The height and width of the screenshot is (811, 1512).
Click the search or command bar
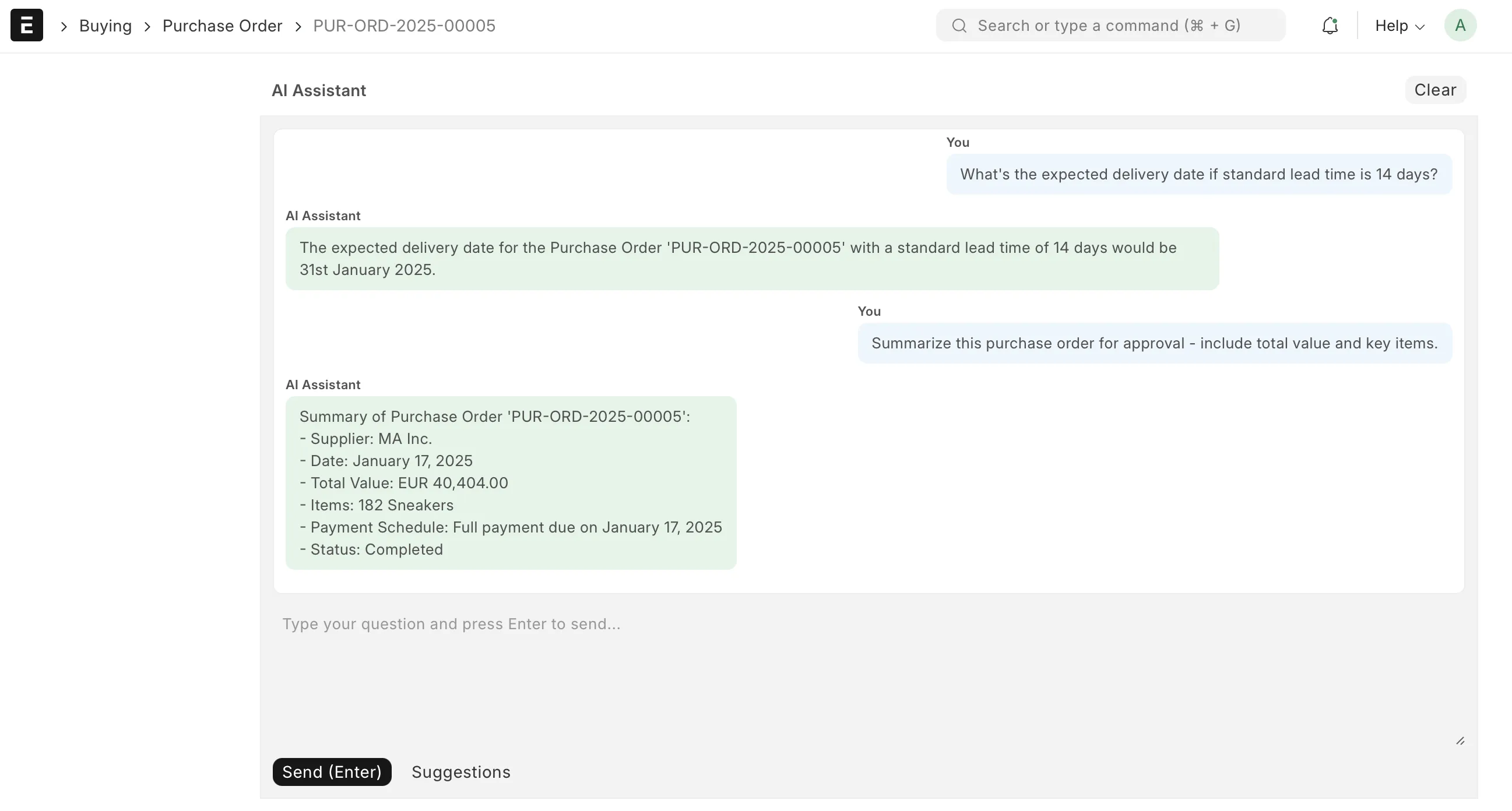[1109, 26]
